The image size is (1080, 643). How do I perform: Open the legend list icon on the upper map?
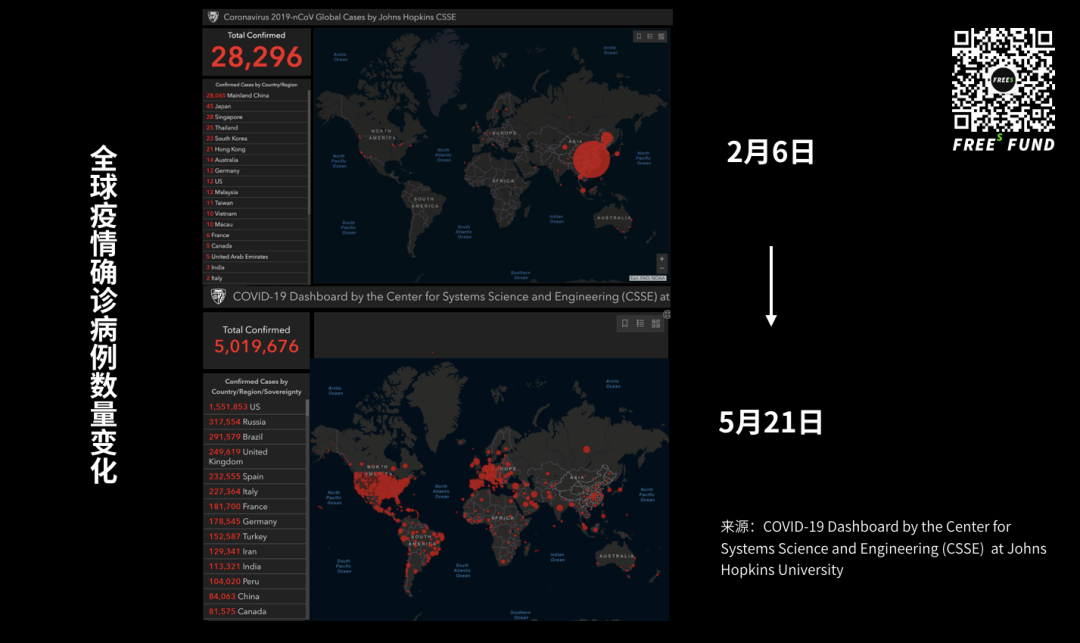click(x=650, y=36)
